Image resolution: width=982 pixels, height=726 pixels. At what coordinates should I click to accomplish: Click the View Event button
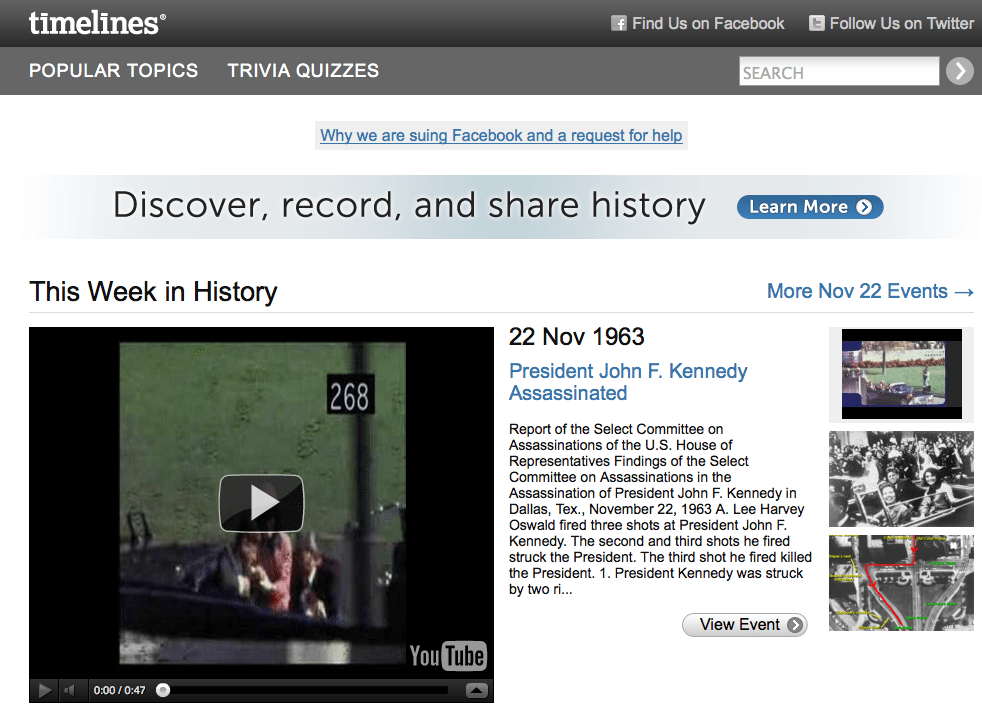[x=745, y=625]
